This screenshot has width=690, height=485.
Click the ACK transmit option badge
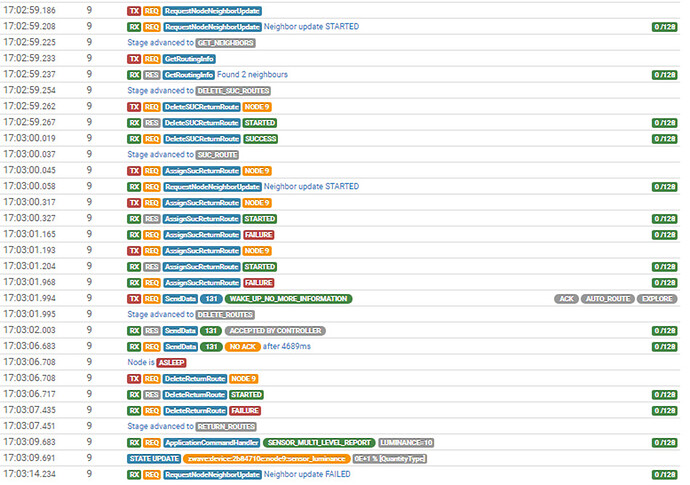click(566, 299)
